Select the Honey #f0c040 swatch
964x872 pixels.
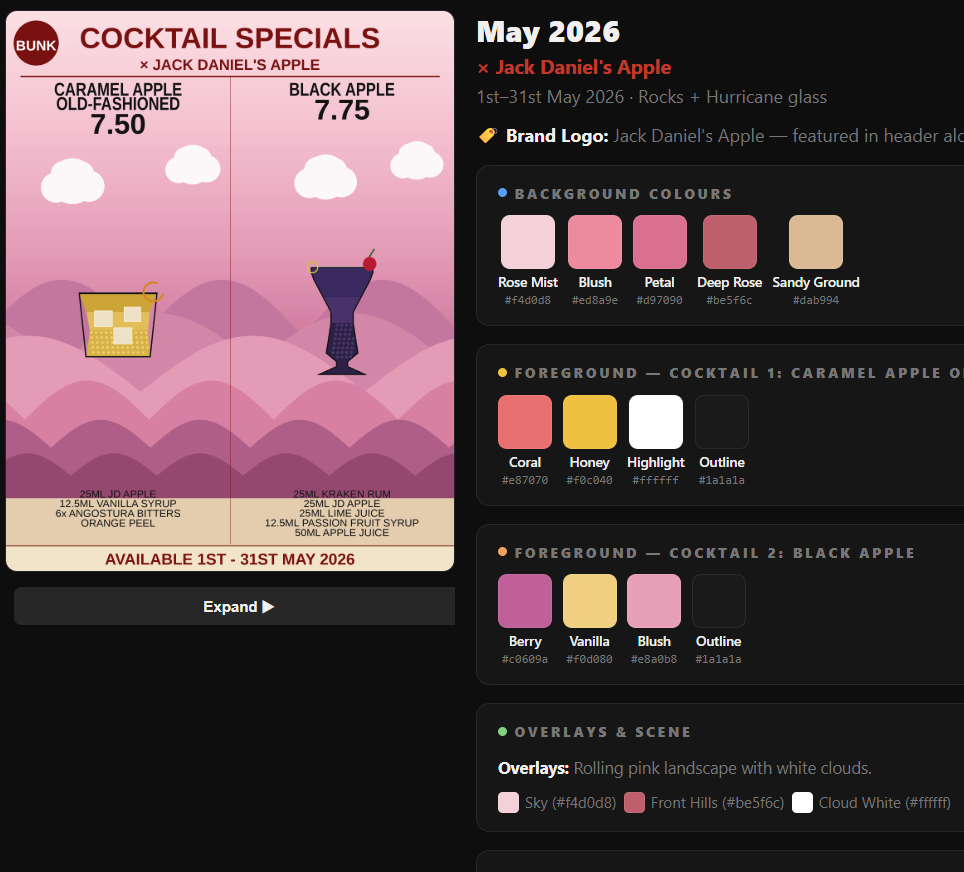590,422
